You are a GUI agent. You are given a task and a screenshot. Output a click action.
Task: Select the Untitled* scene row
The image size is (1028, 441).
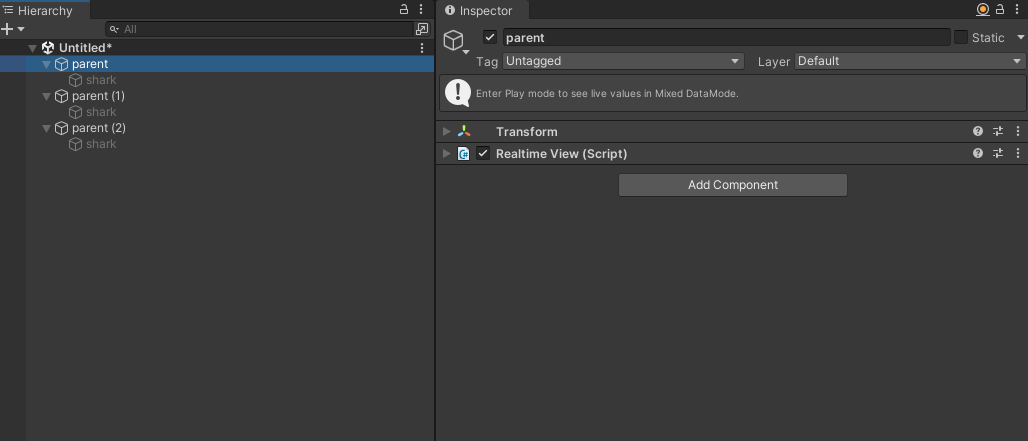click(216, 48)
